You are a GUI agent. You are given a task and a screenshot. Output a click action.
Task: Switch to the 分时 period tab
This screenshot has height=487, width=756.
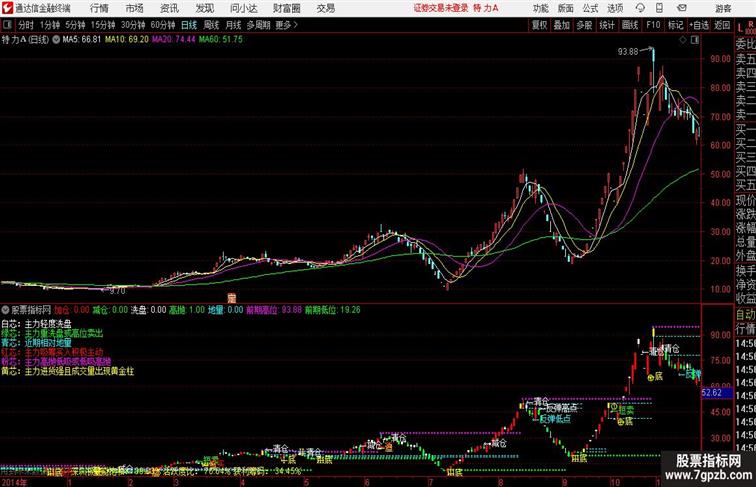click(x=26, y=25)
